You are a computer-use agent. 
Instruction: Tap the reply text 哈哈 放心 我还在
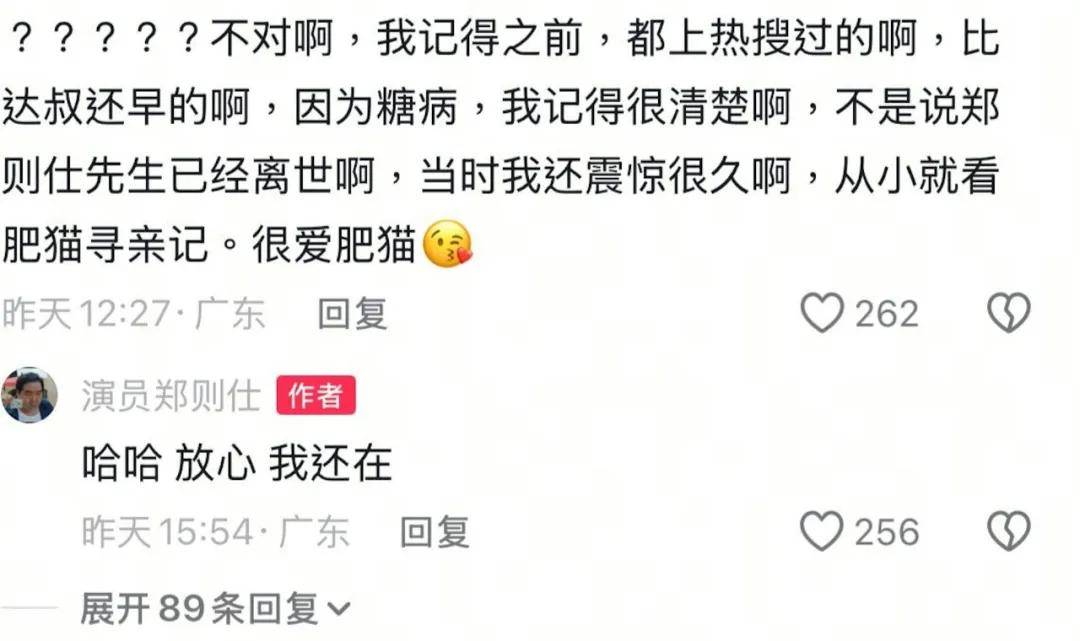click(237, 462)
